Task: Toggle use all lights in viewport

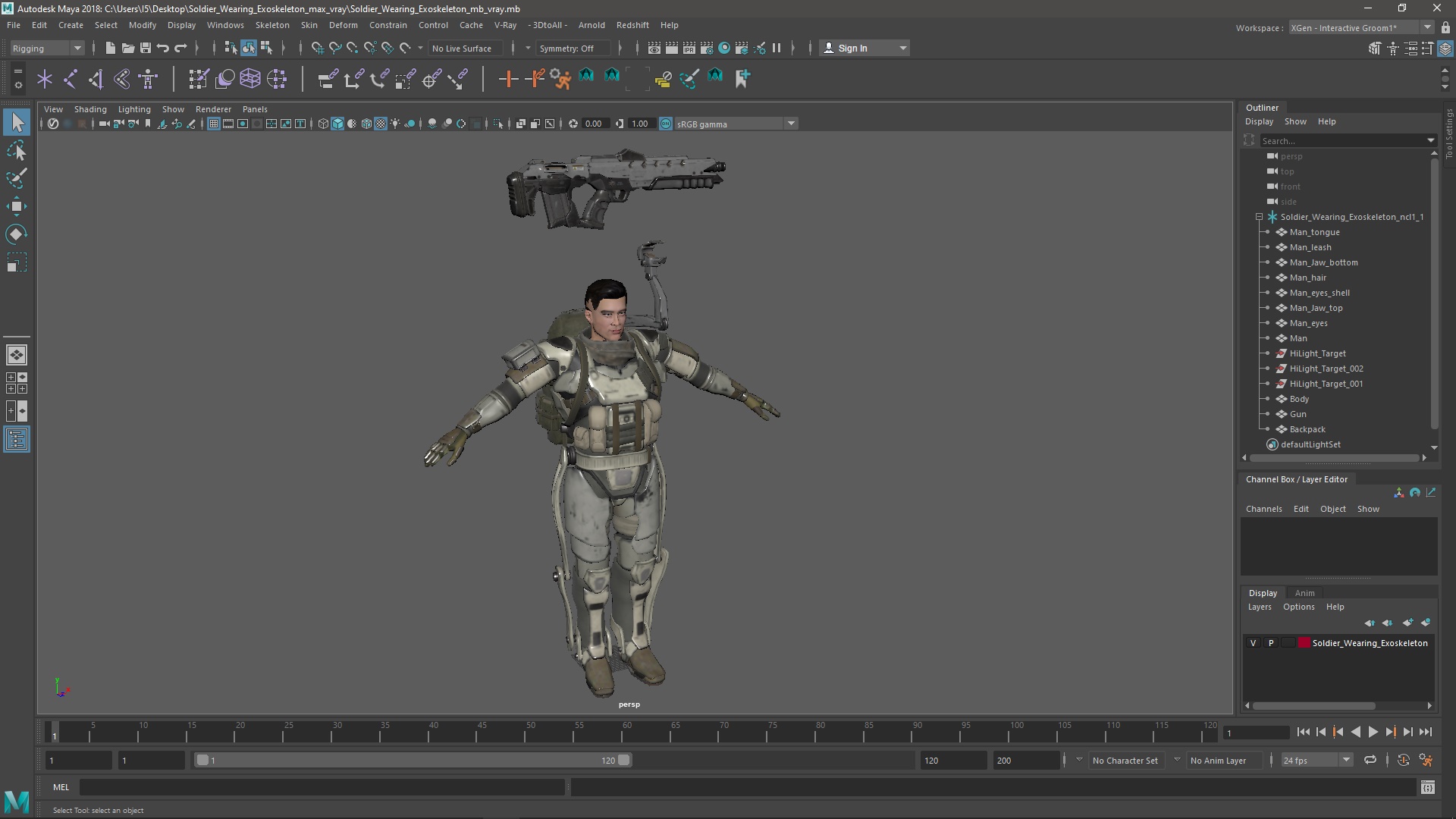Action: click(395, 124)
